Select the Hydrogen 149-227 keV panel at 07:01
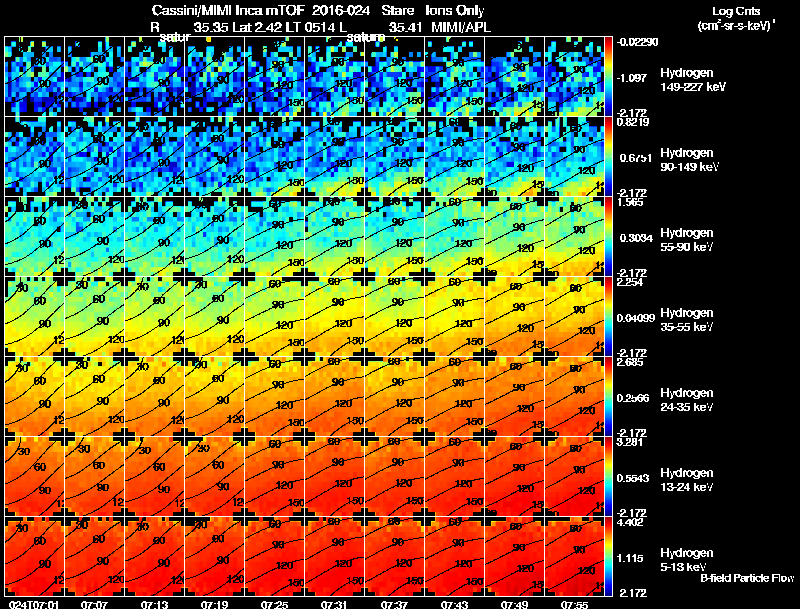This screenshot has height=609, width=800. tap(34, 77)
